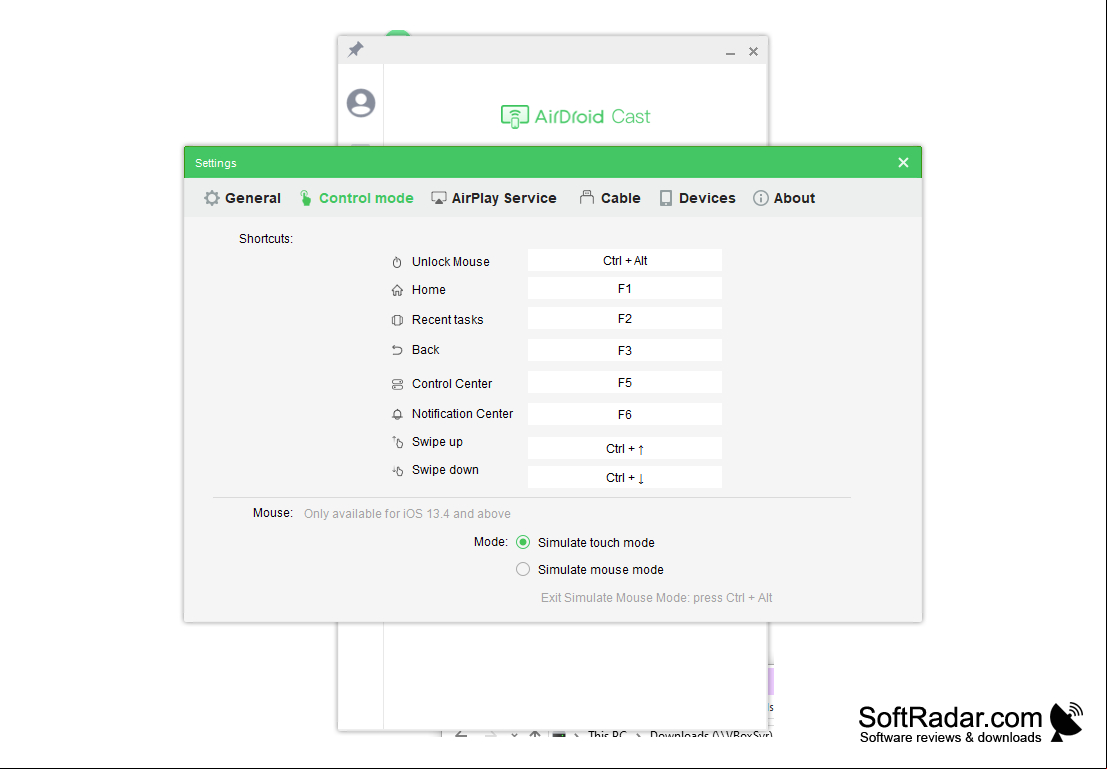
Task: Minimize the AirDroid Cast window
Action: tap(730, 52)
